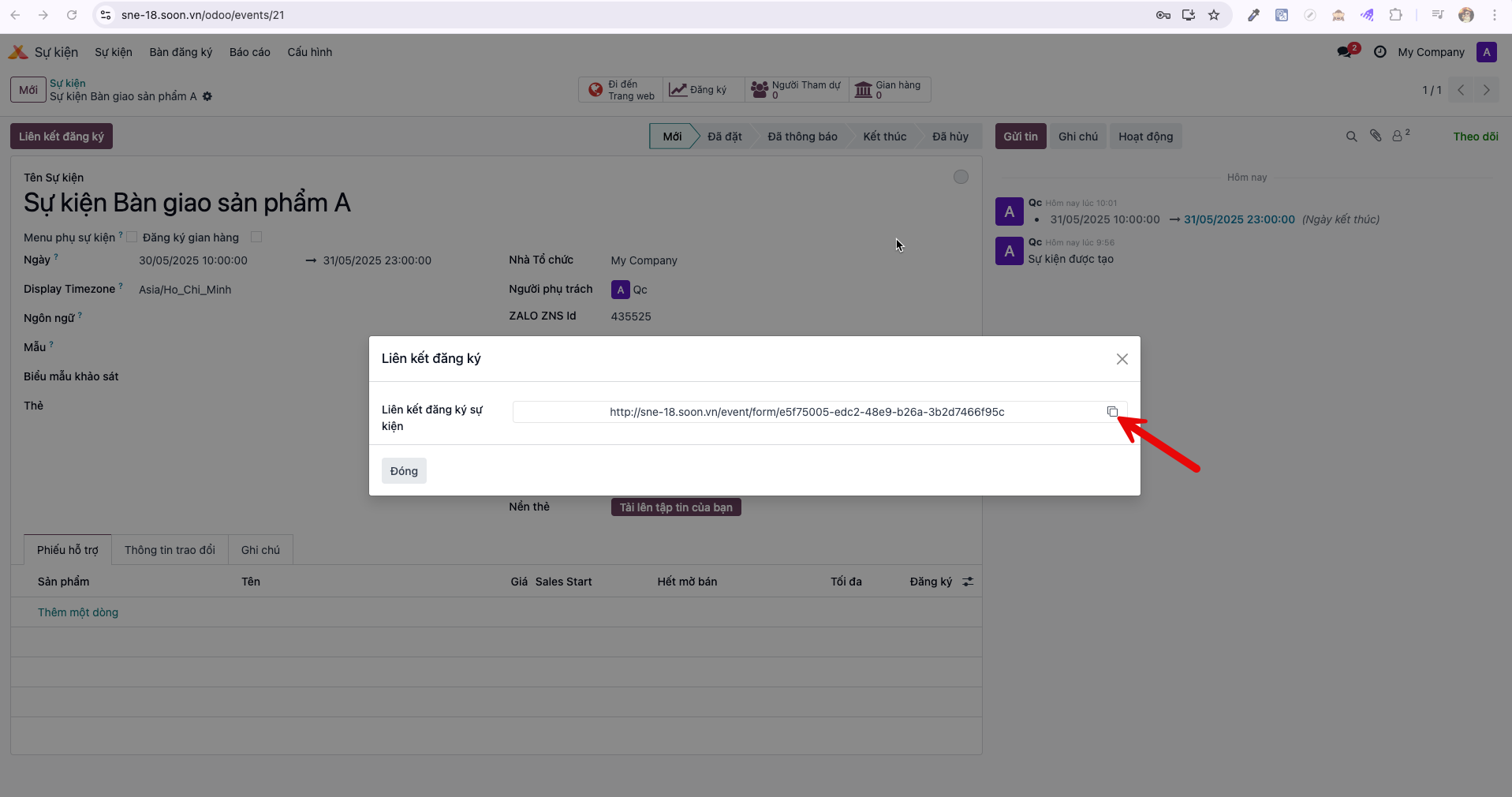This screenshot has height=797, width=1512.
Task: Bookmark this page with the star
Action: [x=1214, y=15]
